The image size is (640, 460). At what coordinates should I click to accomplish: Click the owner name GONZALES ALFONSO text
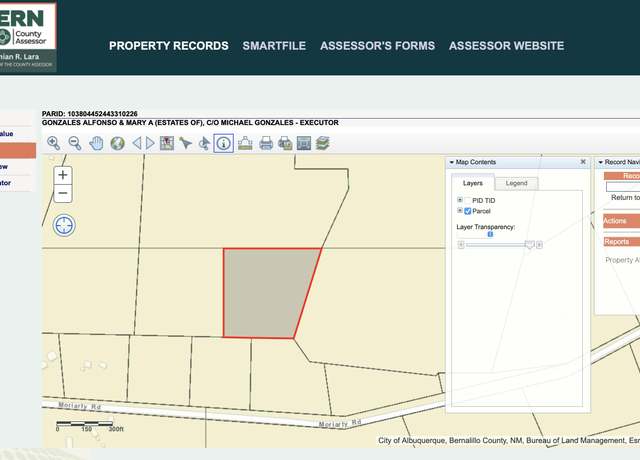point(190,122)
